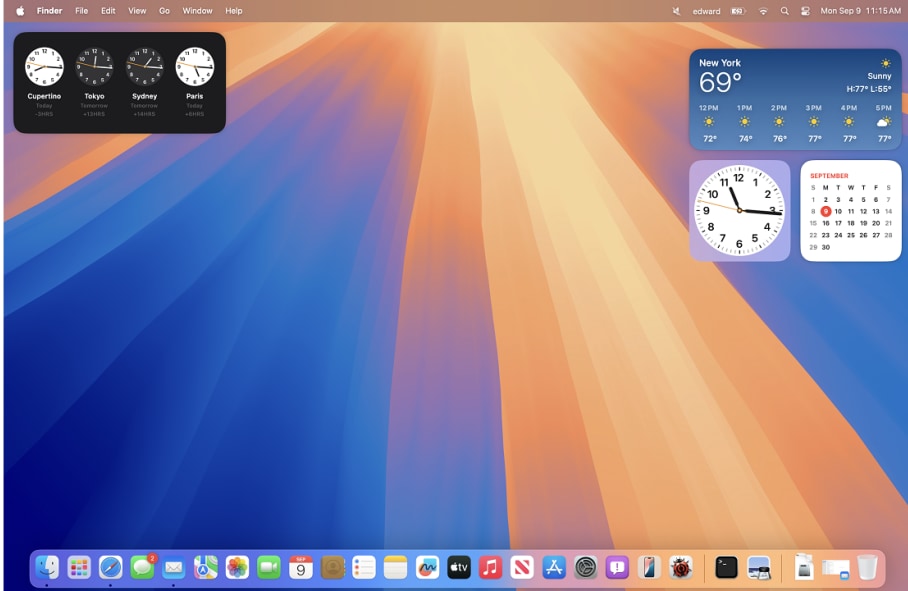The width and height of the screenshot is (908, 591).
Task: Launch Terminal from the Dock
Action: point(726,567)
